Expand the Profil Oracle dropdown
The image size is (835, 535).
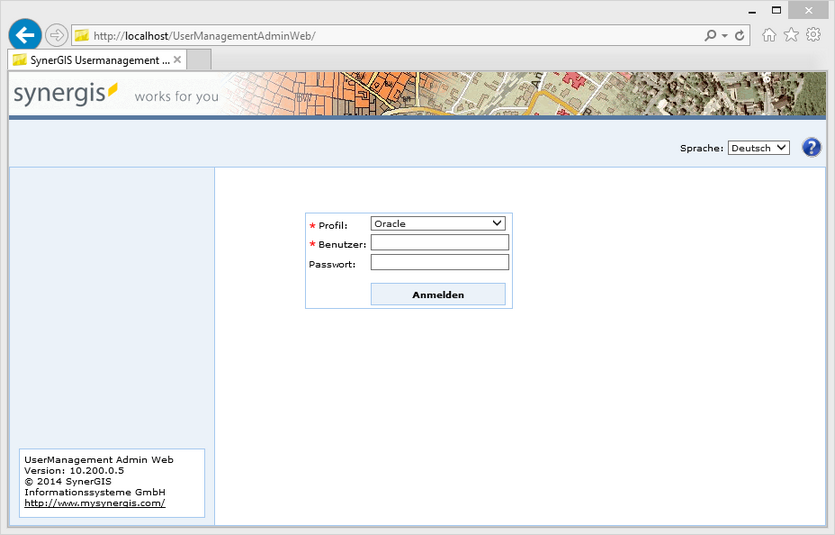[438, 224]
